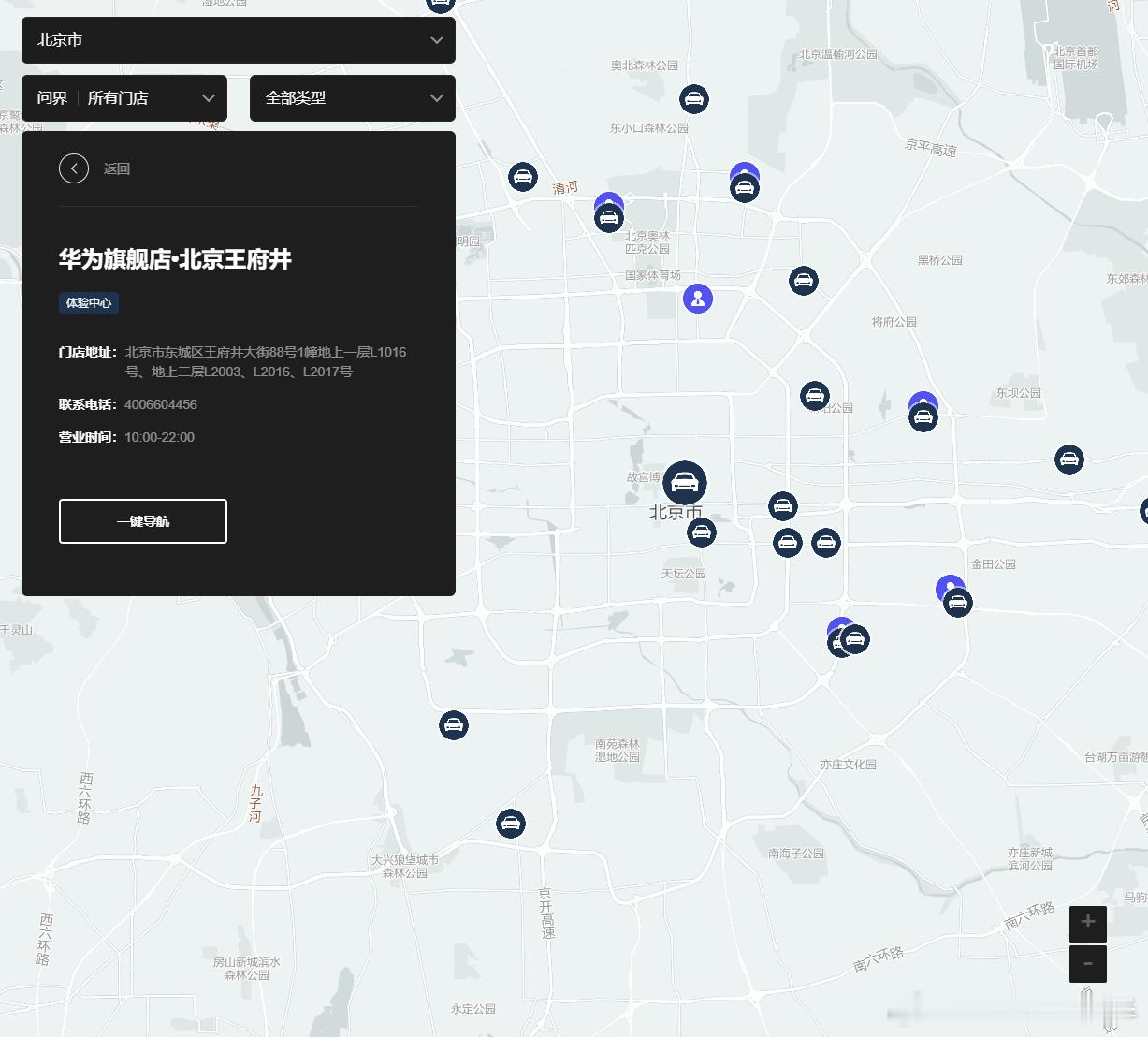Select car marker southeast of 东小口森林公园
Viewport: 1148px width, 1037px height.
(x=745, y=188)
